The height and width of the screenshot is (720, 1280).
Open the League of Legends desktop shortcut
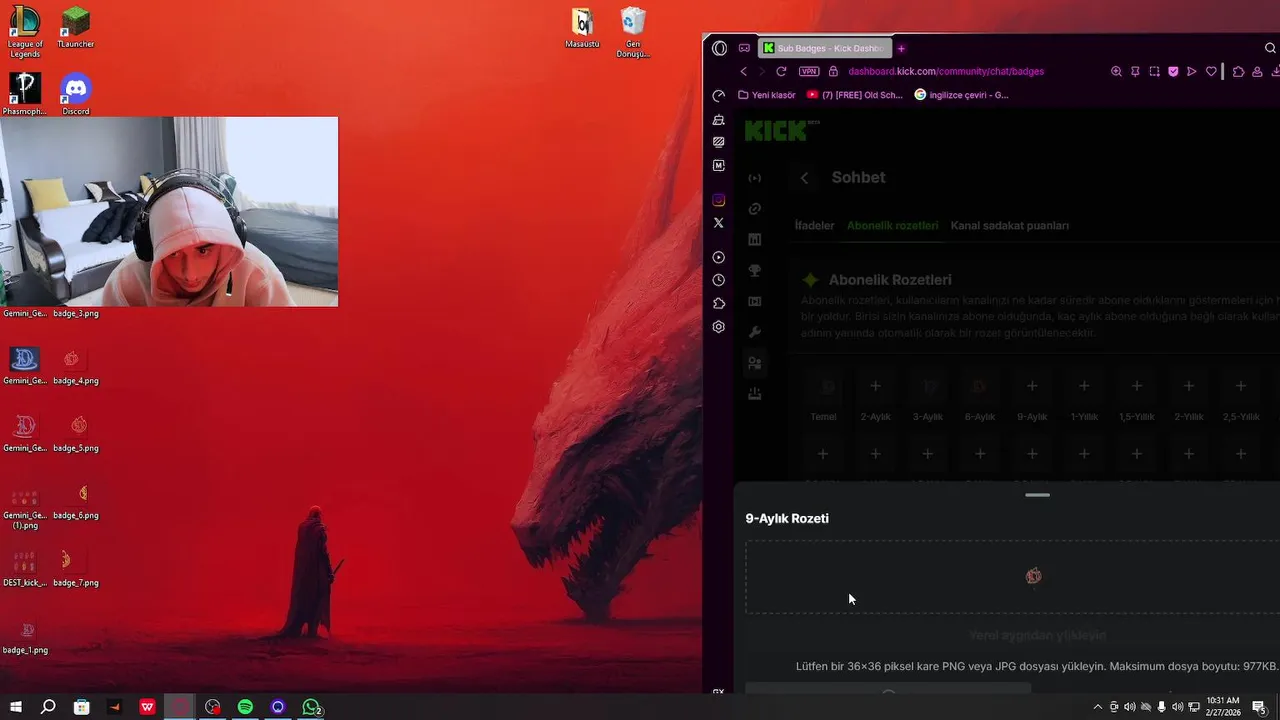click(25, 32)
